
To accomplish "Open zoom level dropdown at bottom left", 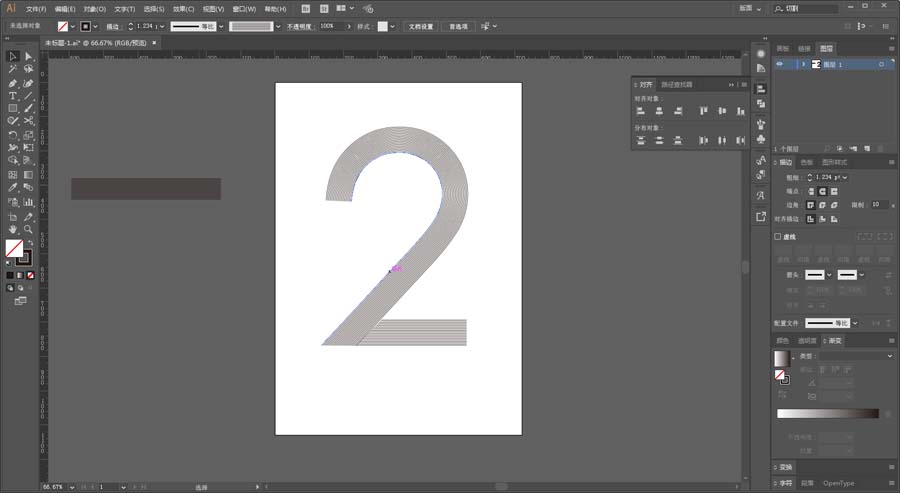I will click(72, 487).
